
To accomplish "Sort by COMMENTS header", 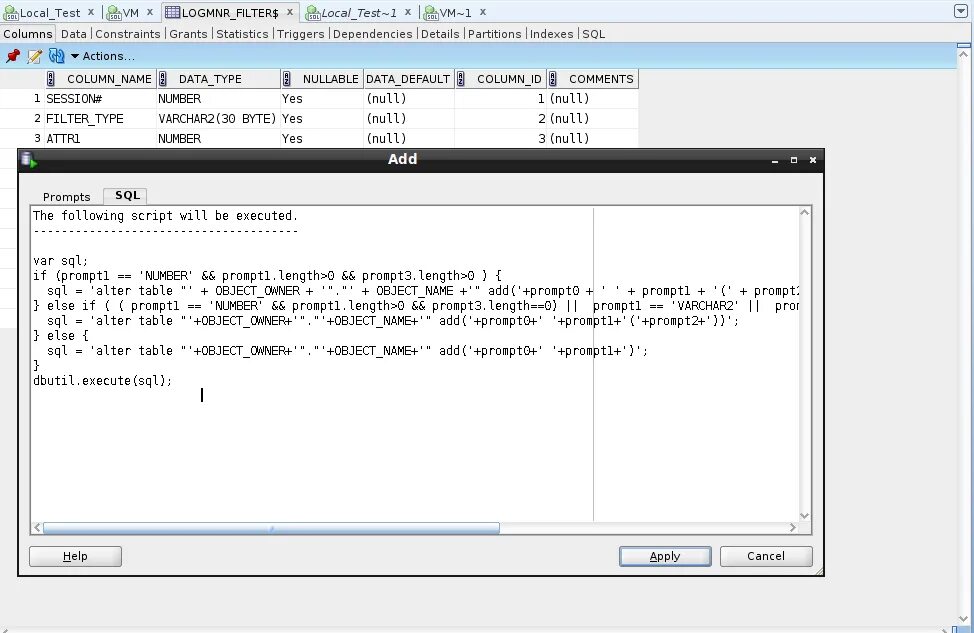I will (593, 79).
